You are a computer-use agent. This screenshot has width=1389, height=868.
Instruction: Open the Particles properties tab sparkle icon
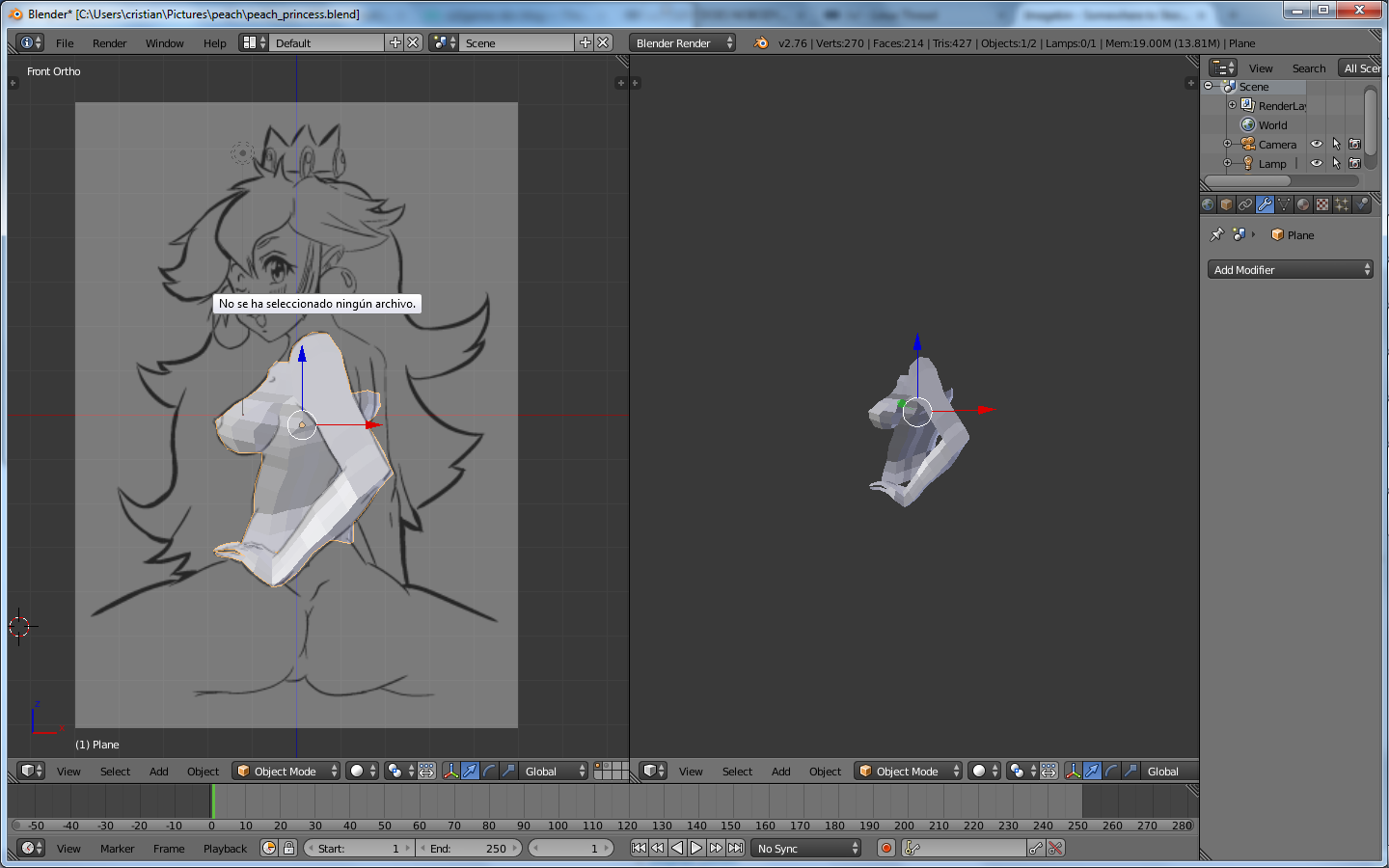(x=1342, y=204)
